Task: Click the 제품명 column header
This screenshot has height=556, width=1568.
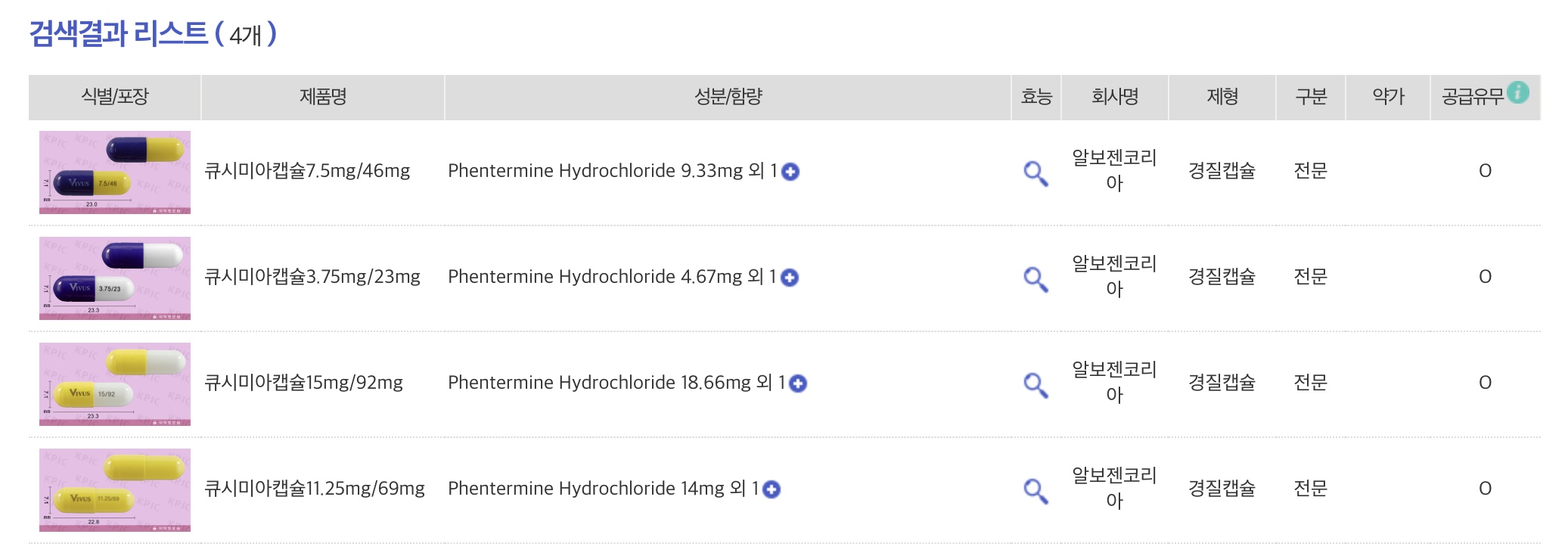Action: (x=323, y=97)
